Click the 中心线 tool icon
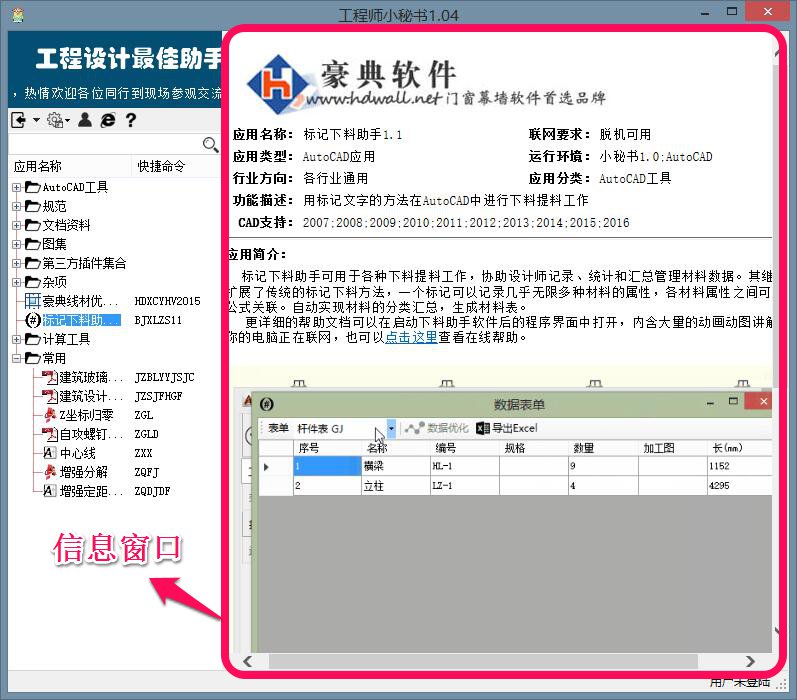Viewport: 797px width, 700px height. pos(49,453)
